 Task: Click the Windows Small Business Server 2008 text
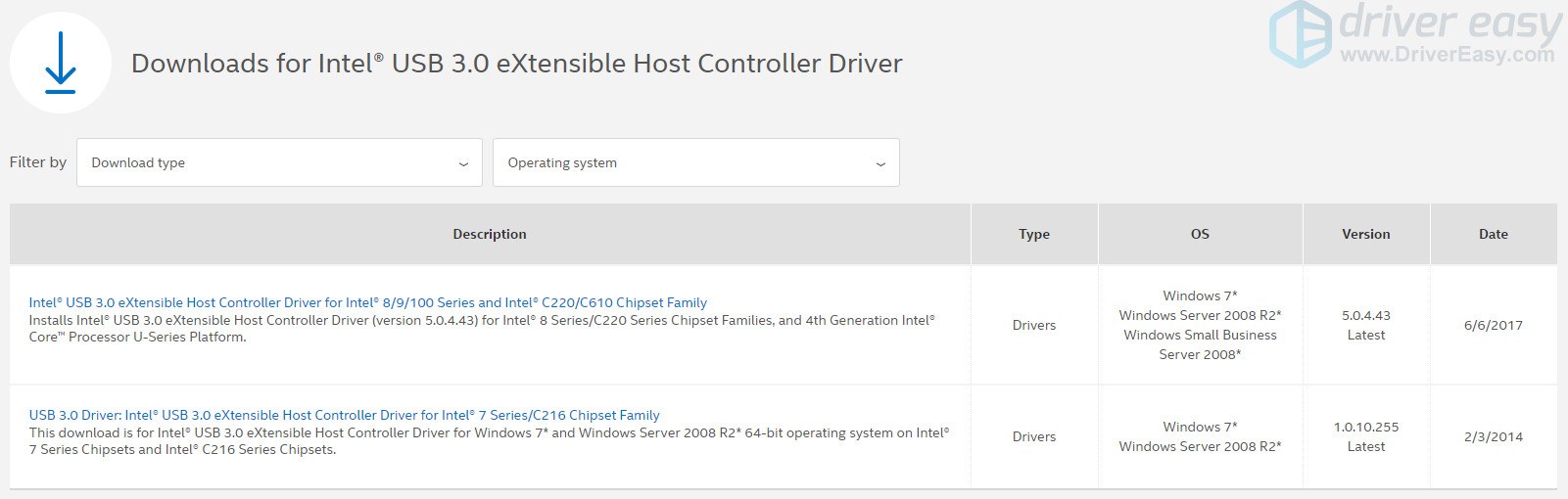(x=1200, y=344)
